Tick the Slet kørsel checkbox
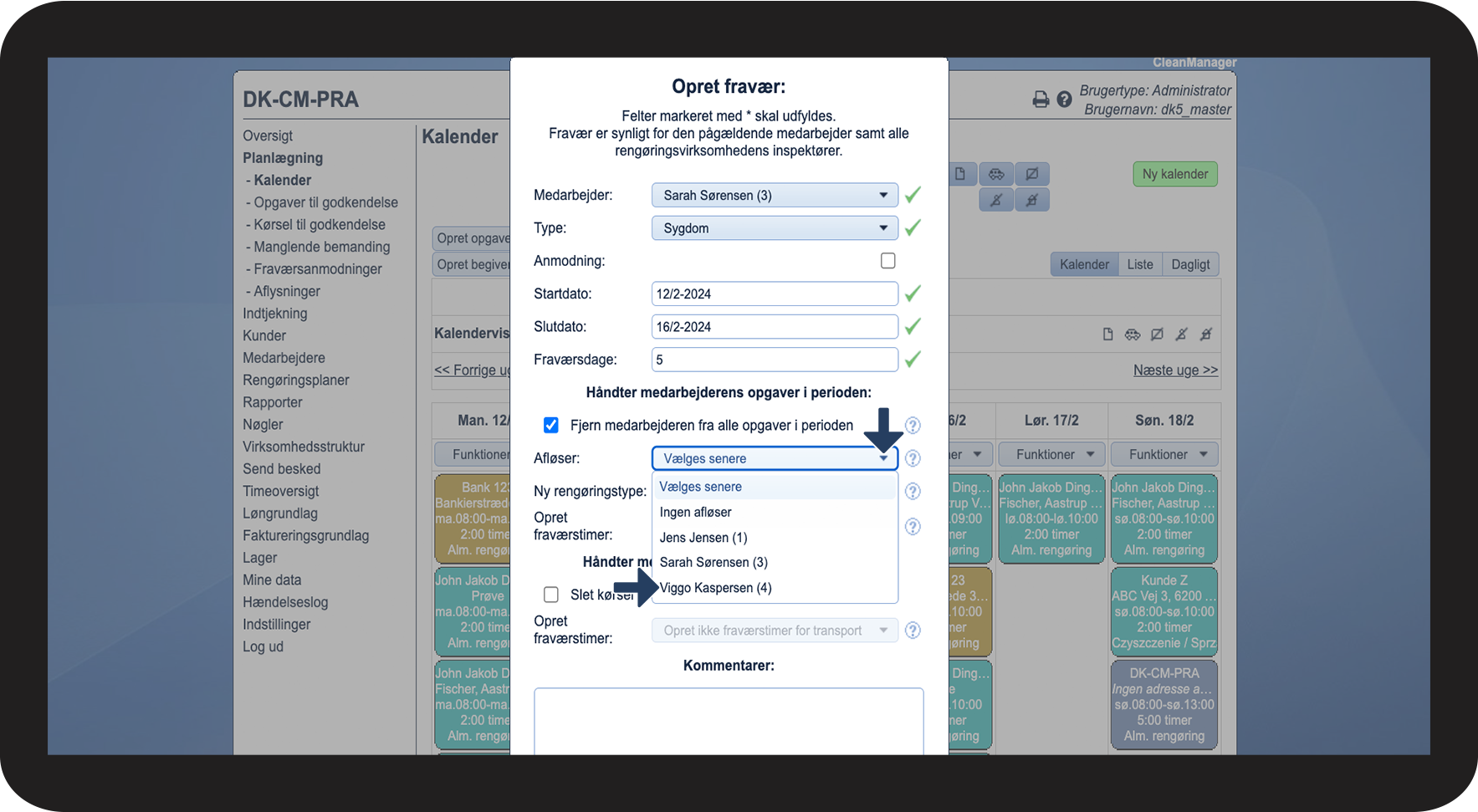The image size is (1478, 812). [551, 595]
